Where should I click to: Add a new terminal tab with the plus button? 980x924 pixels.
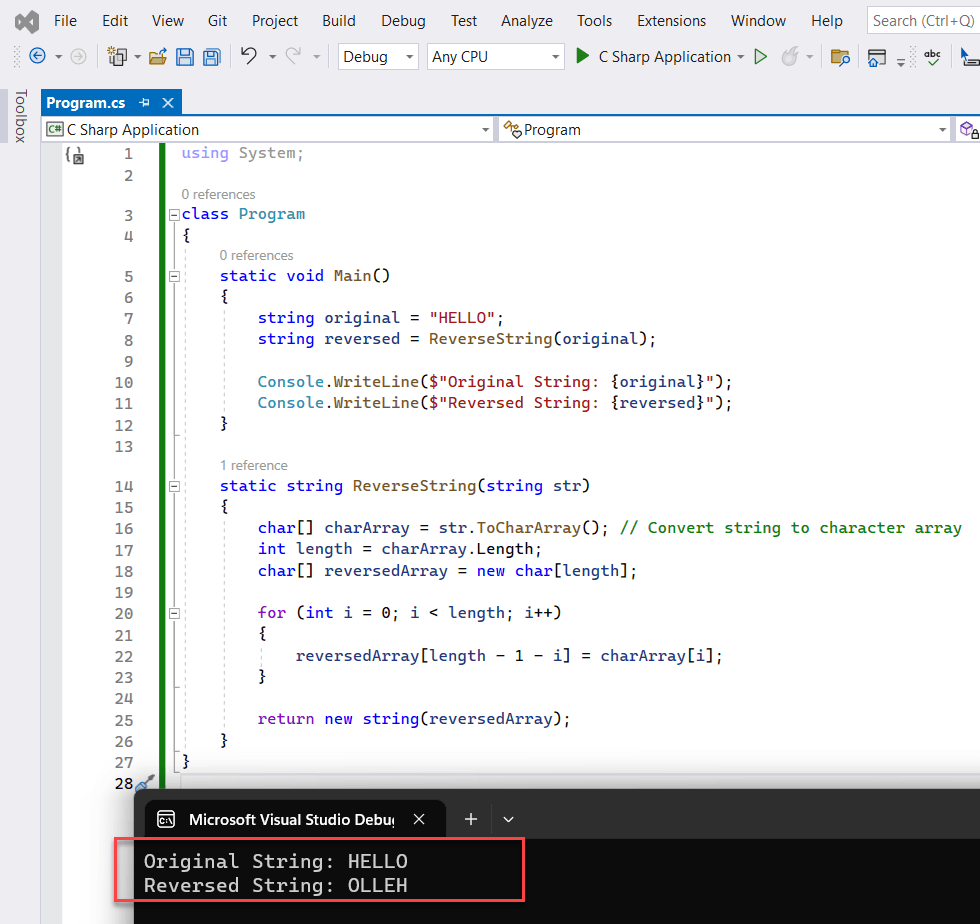pos(470,819)
